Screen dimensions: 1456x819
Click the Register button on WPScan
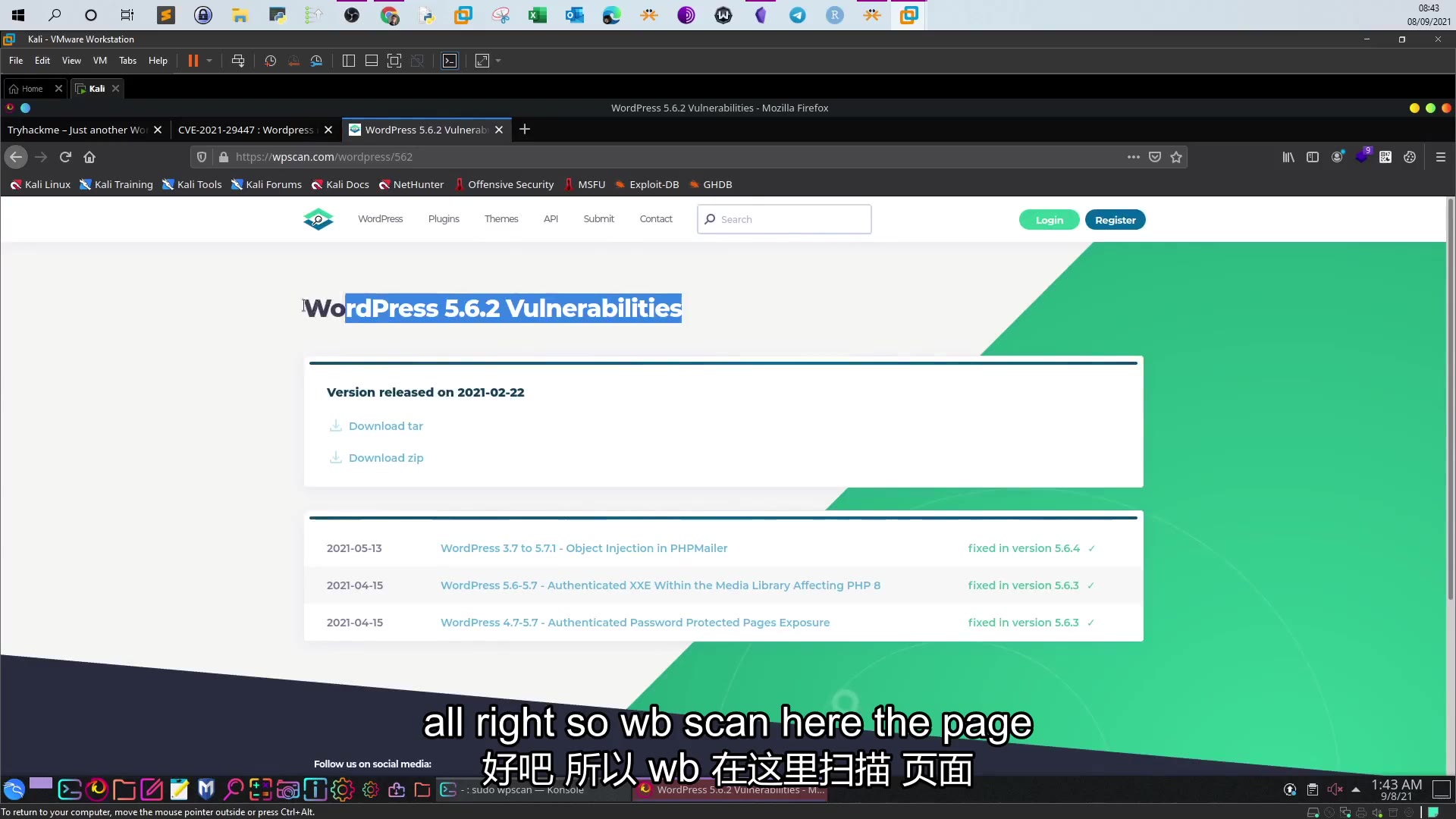(1115, 219)
